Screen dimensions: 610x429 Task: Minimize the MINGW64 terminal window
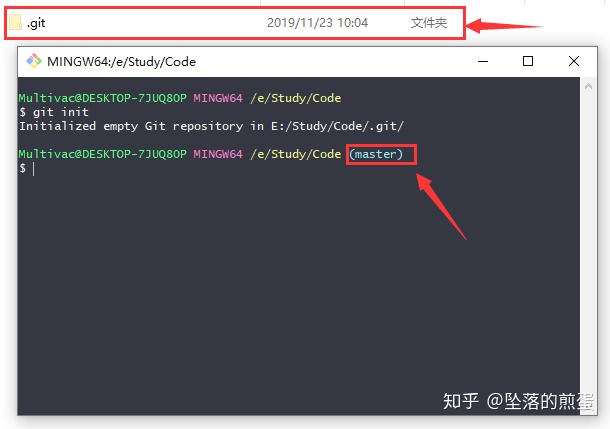click(x=483, y=61)
